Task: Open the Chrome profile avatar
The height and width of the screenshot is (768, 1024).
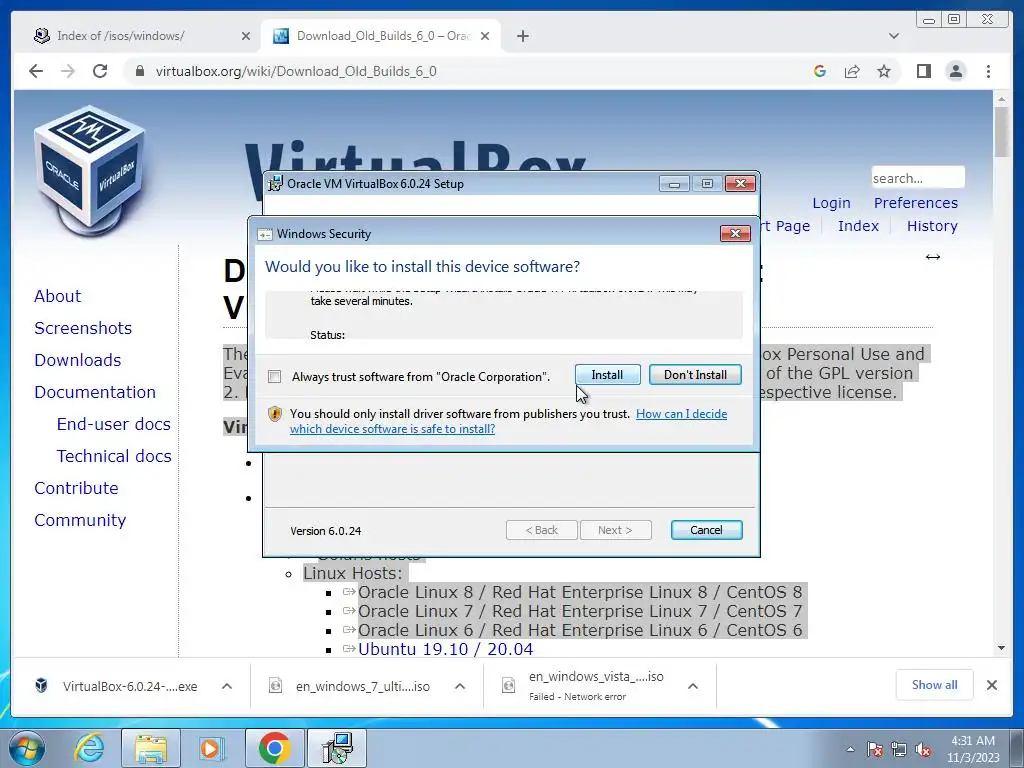Action: (955, 71)
